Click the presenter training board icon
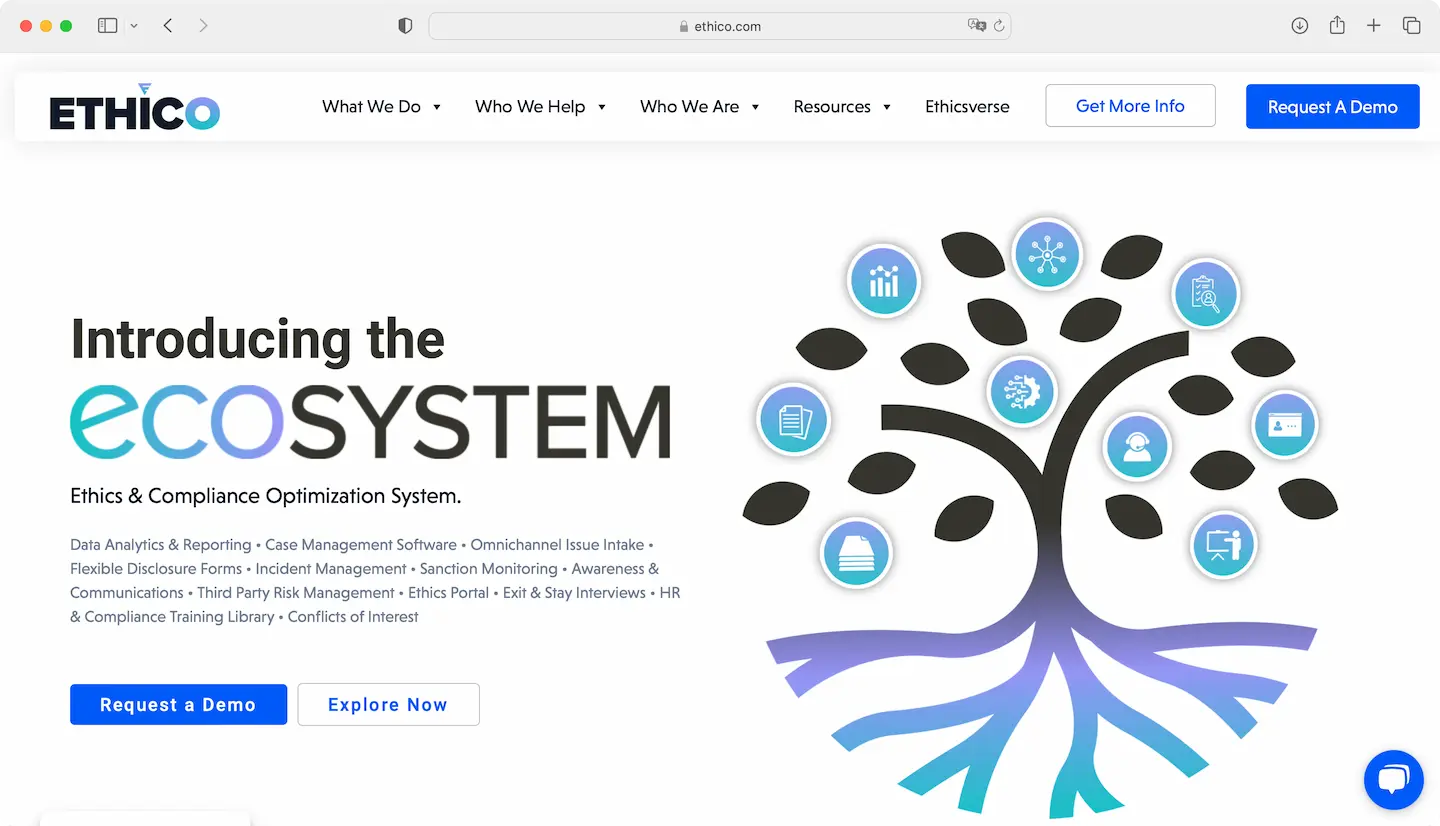 [1224, 544]
